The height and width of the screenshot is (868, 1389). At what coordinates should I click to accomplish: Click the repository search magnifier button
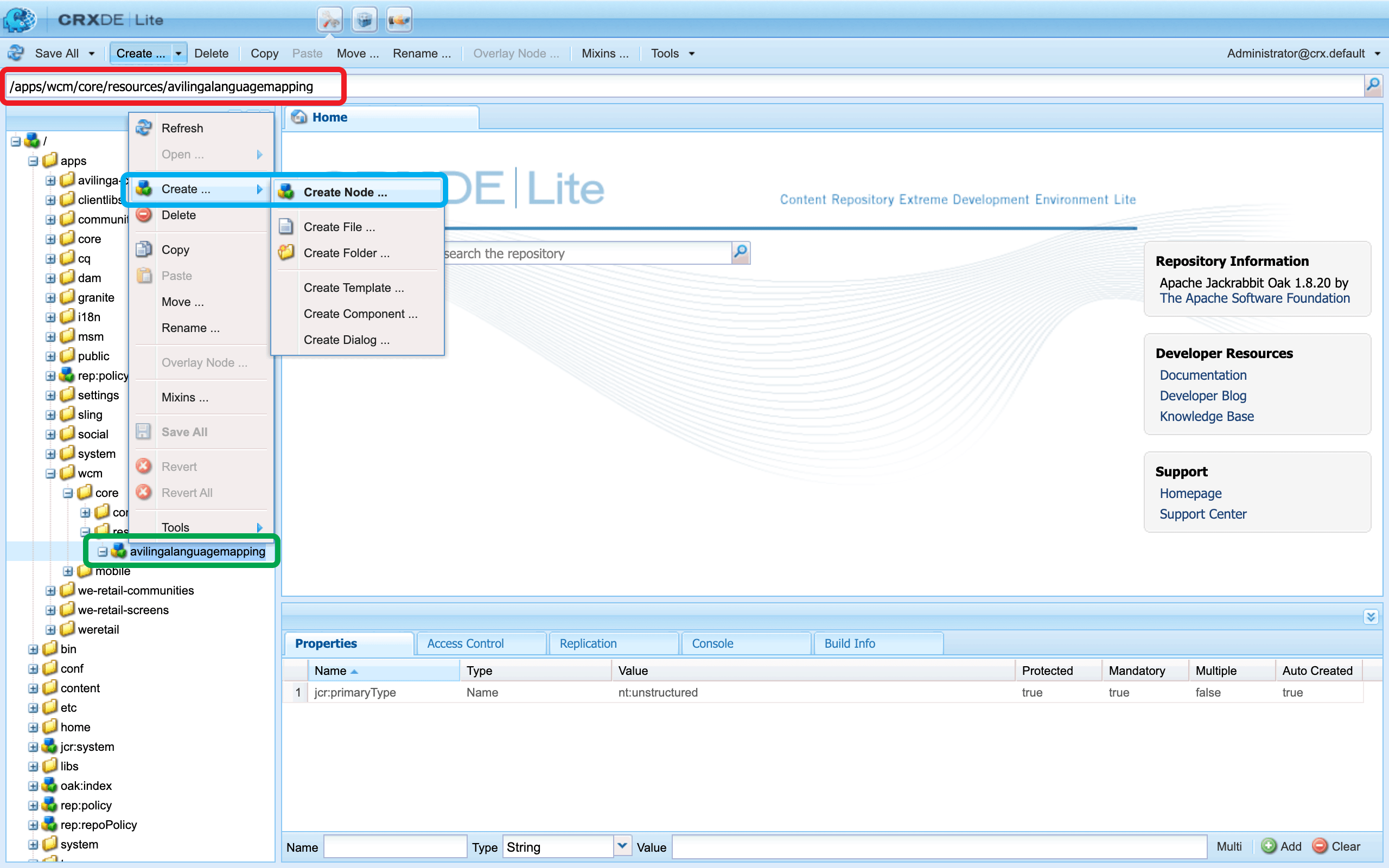point(741,253)
